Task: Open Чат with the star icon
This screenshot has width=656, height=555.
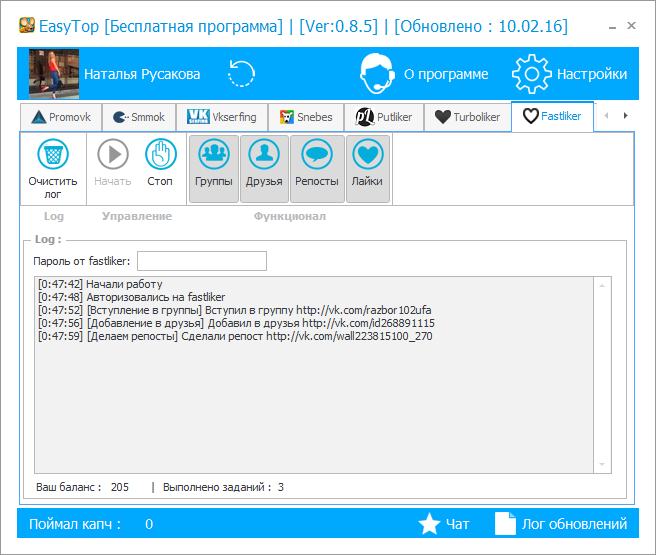Action: (x=443, y=524)
